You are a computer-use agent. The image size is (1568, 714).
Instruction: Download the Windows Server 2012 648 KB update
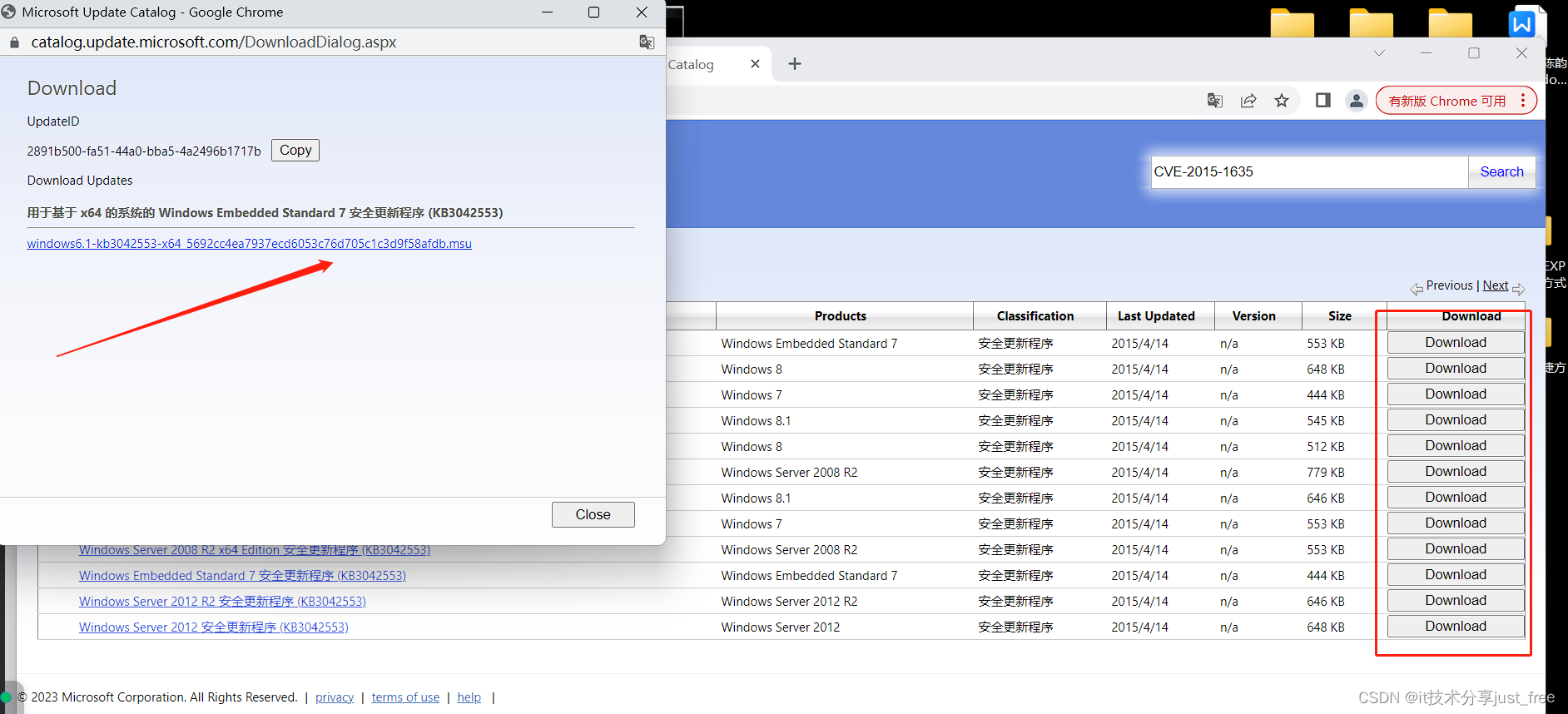[x=1456, y=627]
